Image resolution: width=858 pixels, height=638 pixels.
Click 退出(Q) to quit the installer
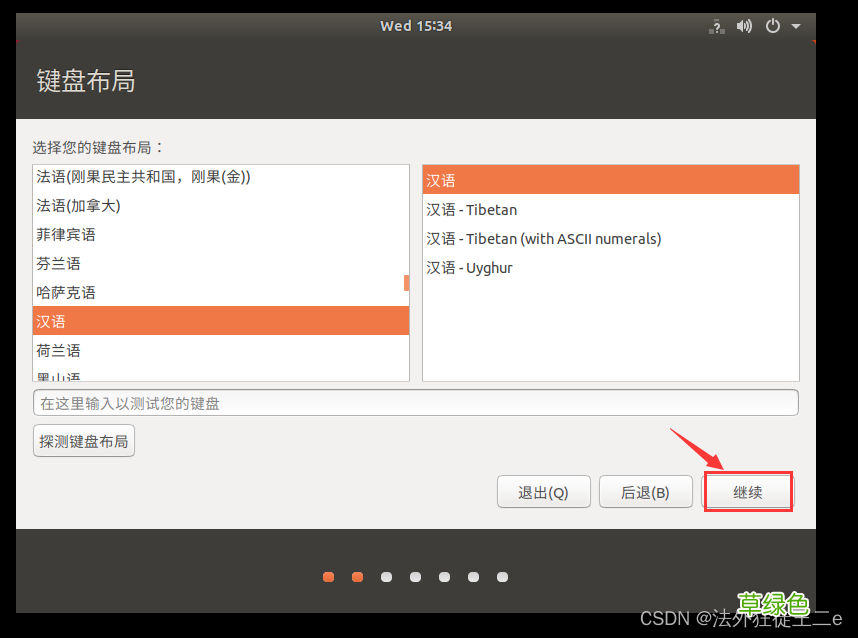pos(543,491)
